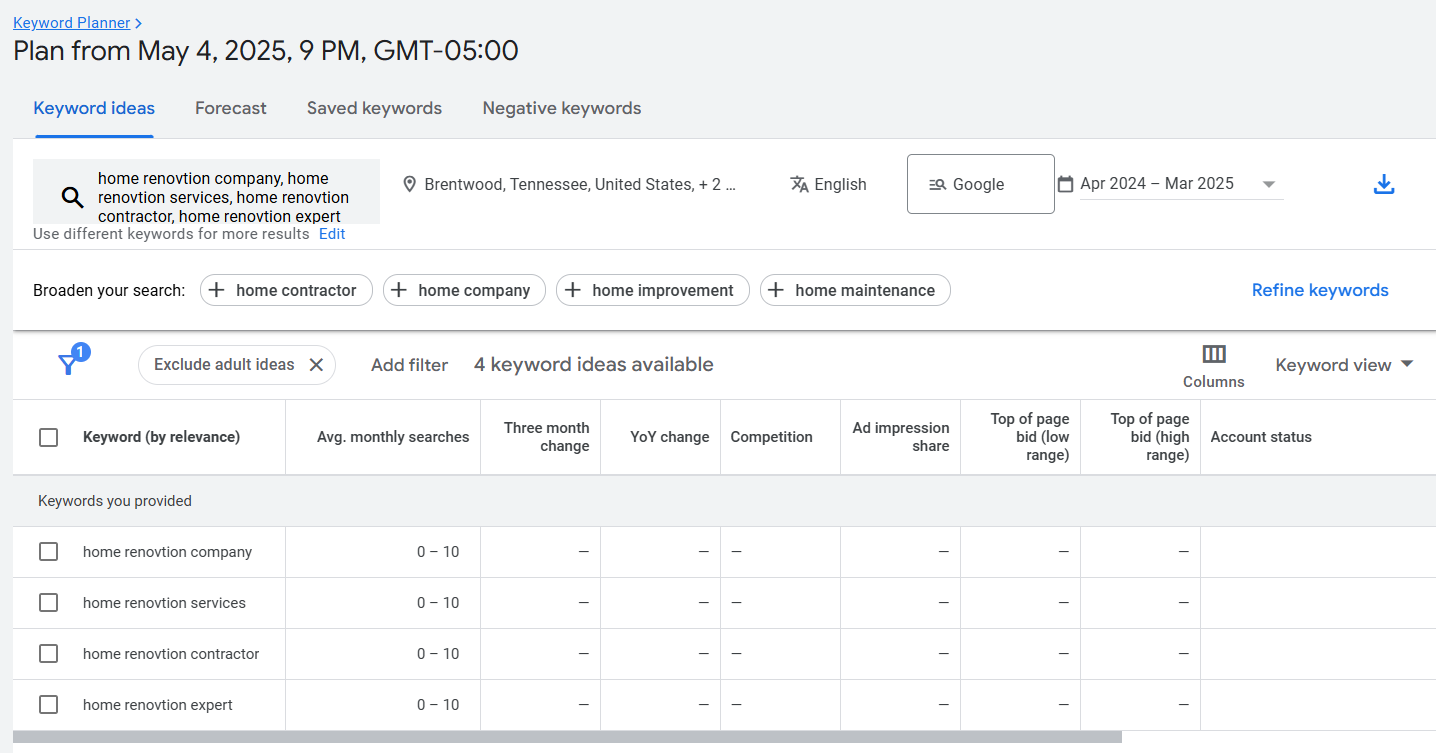Click the search magnifier icon
Screen dimensions: 1436x753
coord(72,197)
